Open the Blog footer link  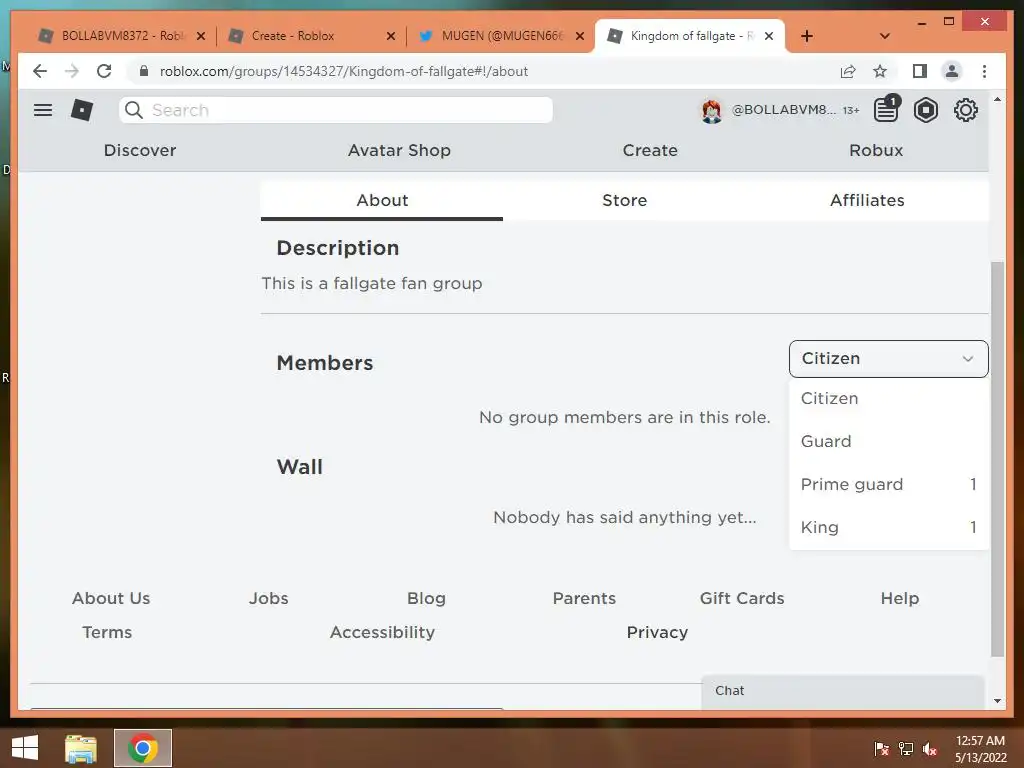click(426, 598)
